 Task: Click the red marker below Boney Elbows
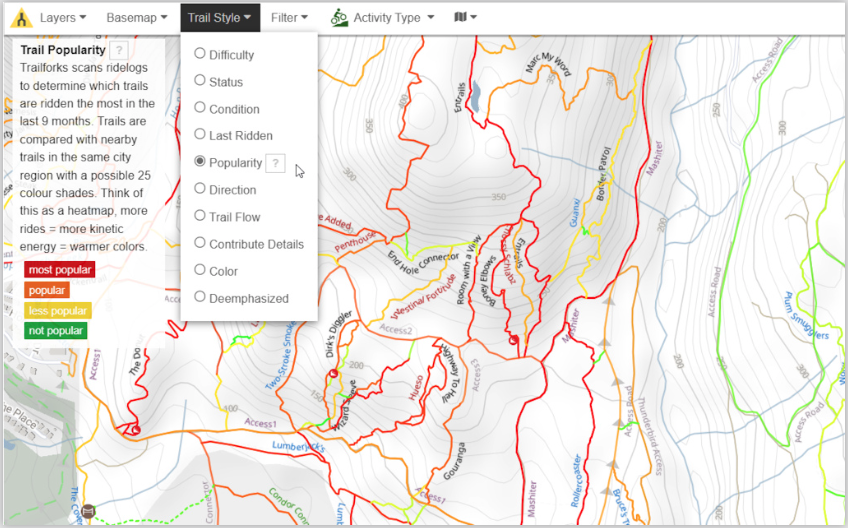(513, 340)
